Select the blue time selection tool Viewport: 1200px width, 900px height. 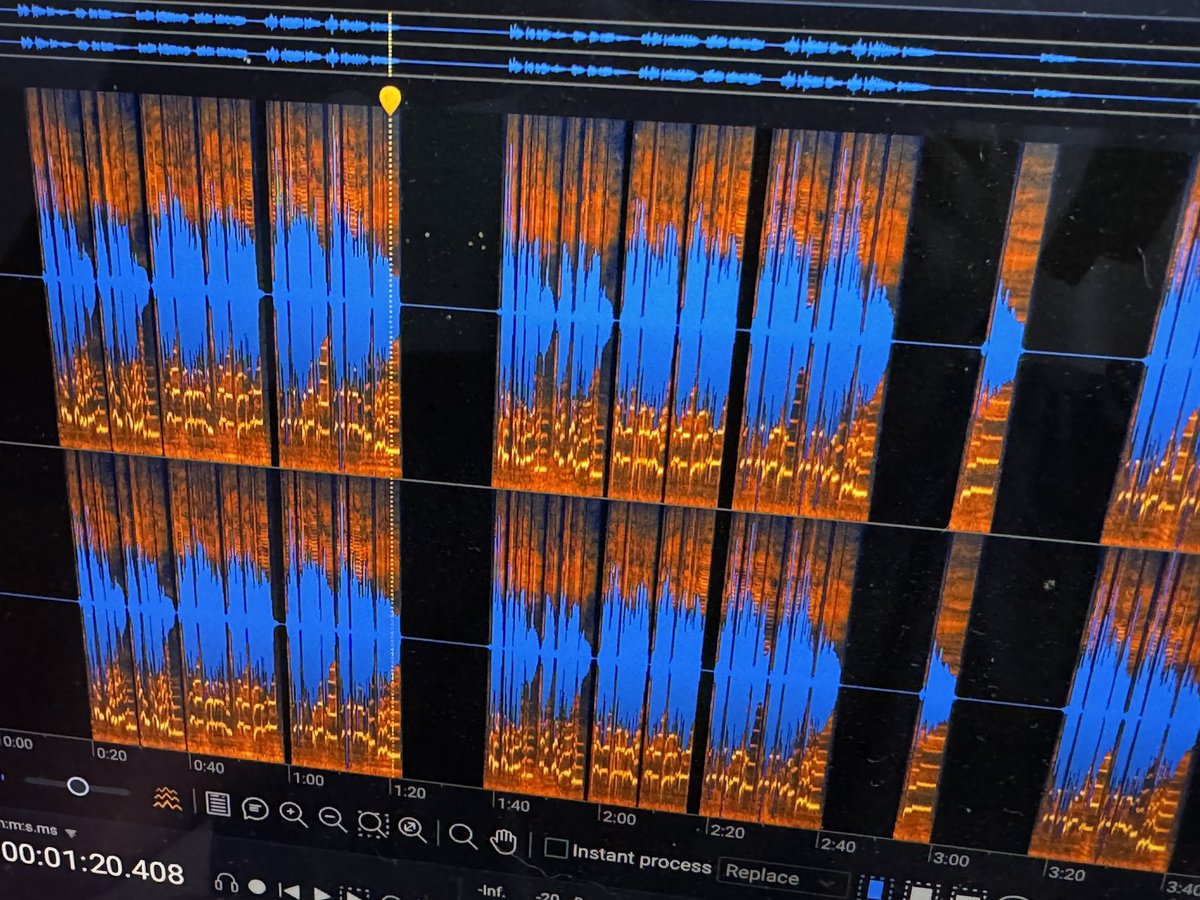tap(875, 888)
